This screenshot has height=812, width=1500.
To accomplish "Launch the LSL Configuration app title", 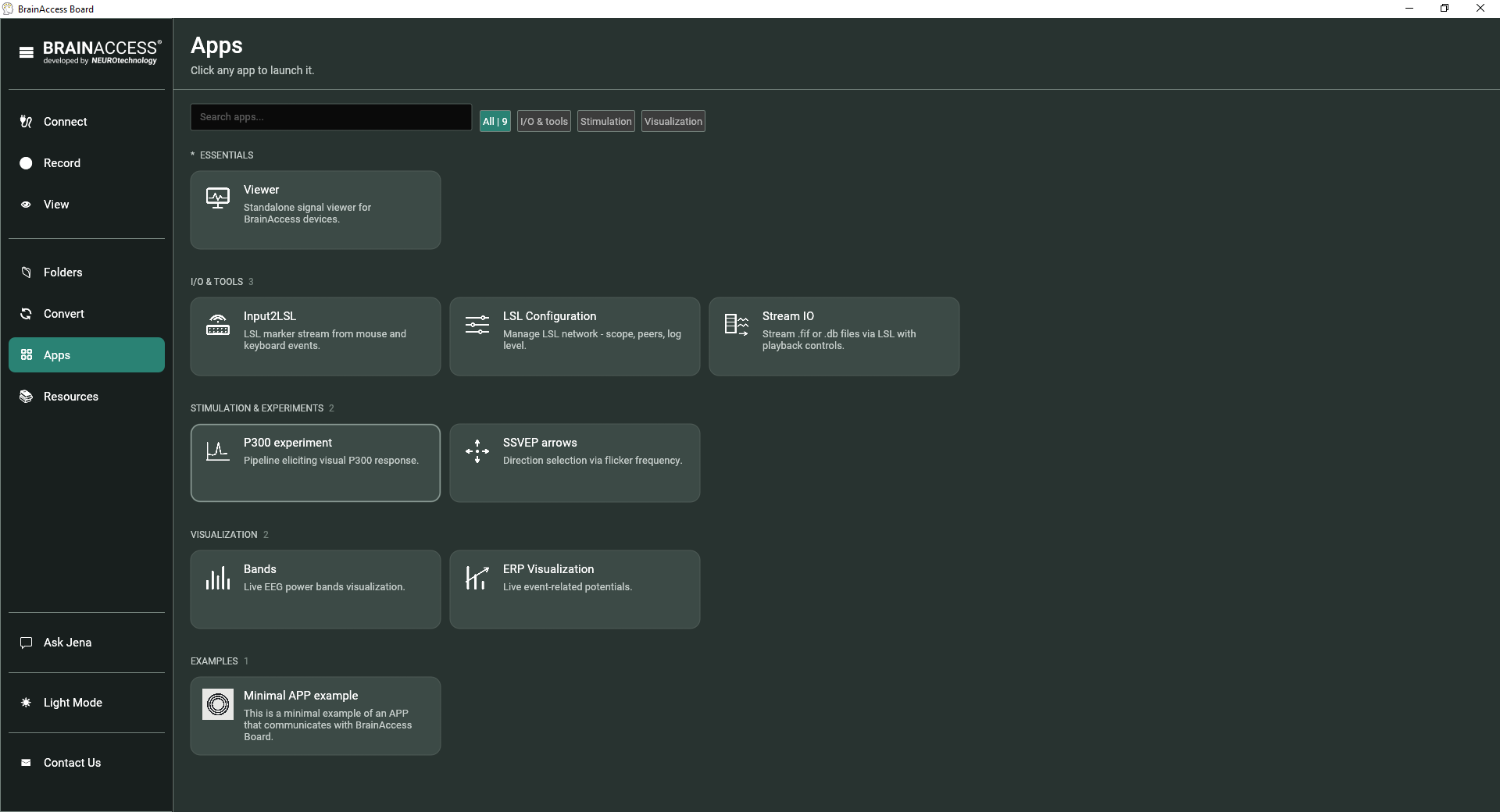I will 550,316.
